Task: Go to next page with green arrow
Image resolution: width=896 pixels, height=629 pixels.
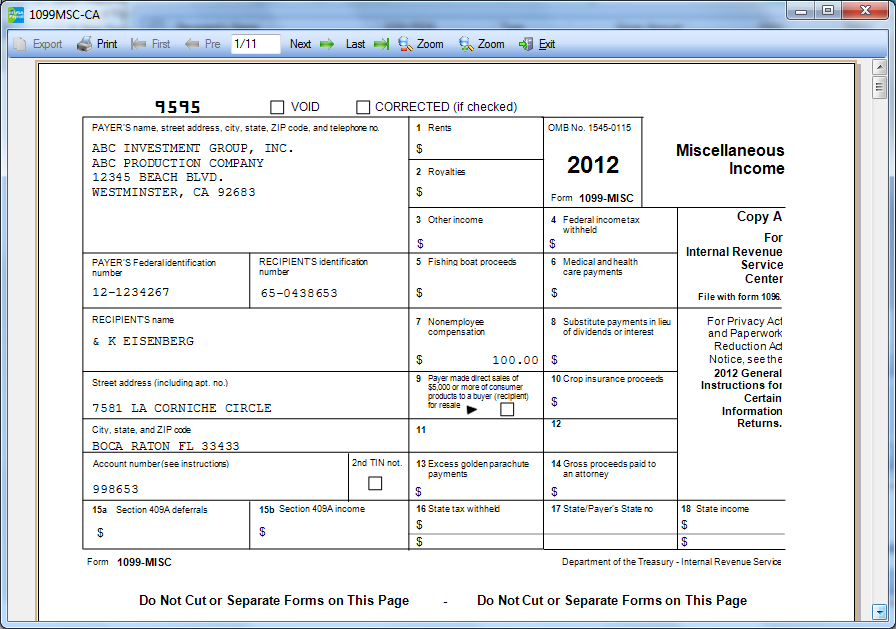Action: 326,44
